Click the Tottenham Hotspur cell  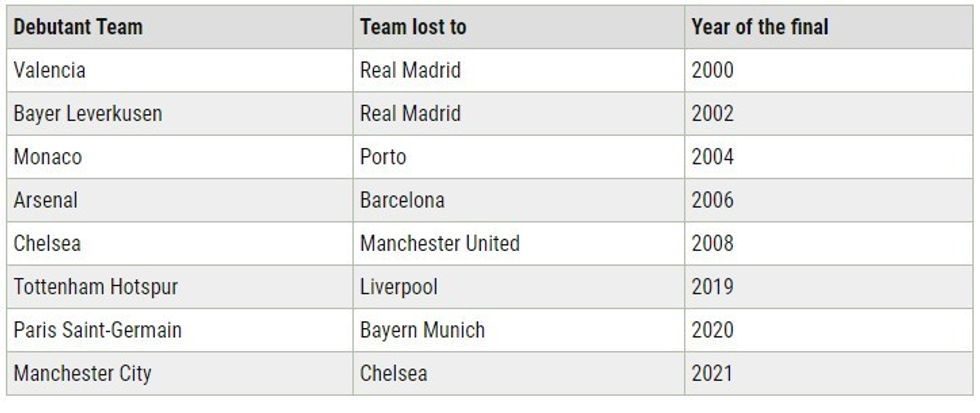click(96, 287)
